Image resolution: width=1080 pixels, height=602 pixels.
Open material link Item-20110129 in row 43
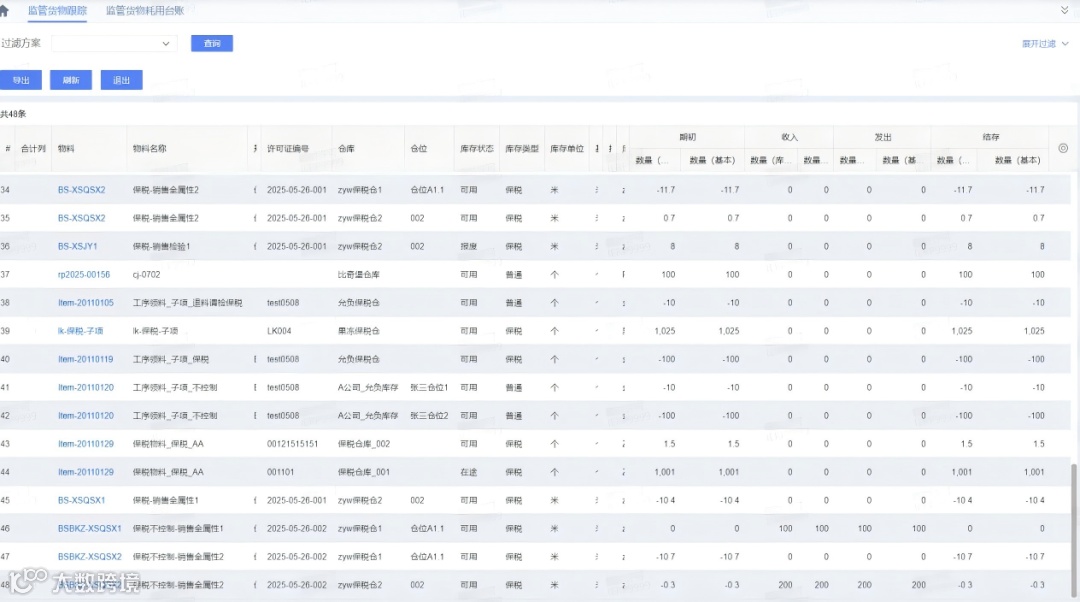85,444
